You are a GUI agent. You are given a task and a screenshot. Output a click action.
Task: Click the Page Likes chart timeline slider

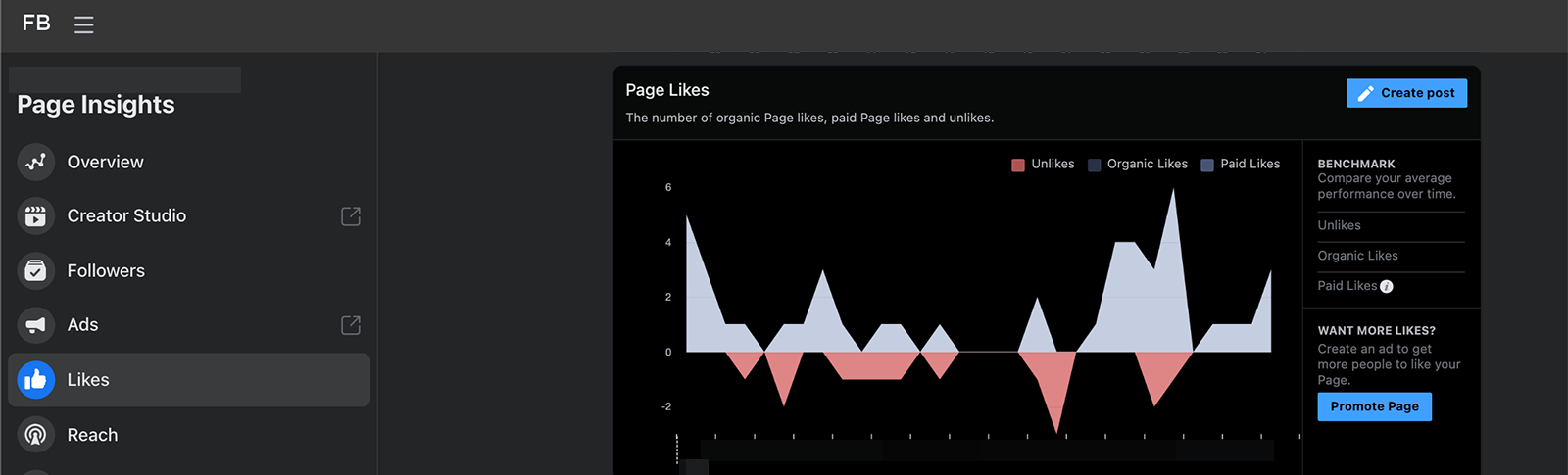[x=987, y=451]
